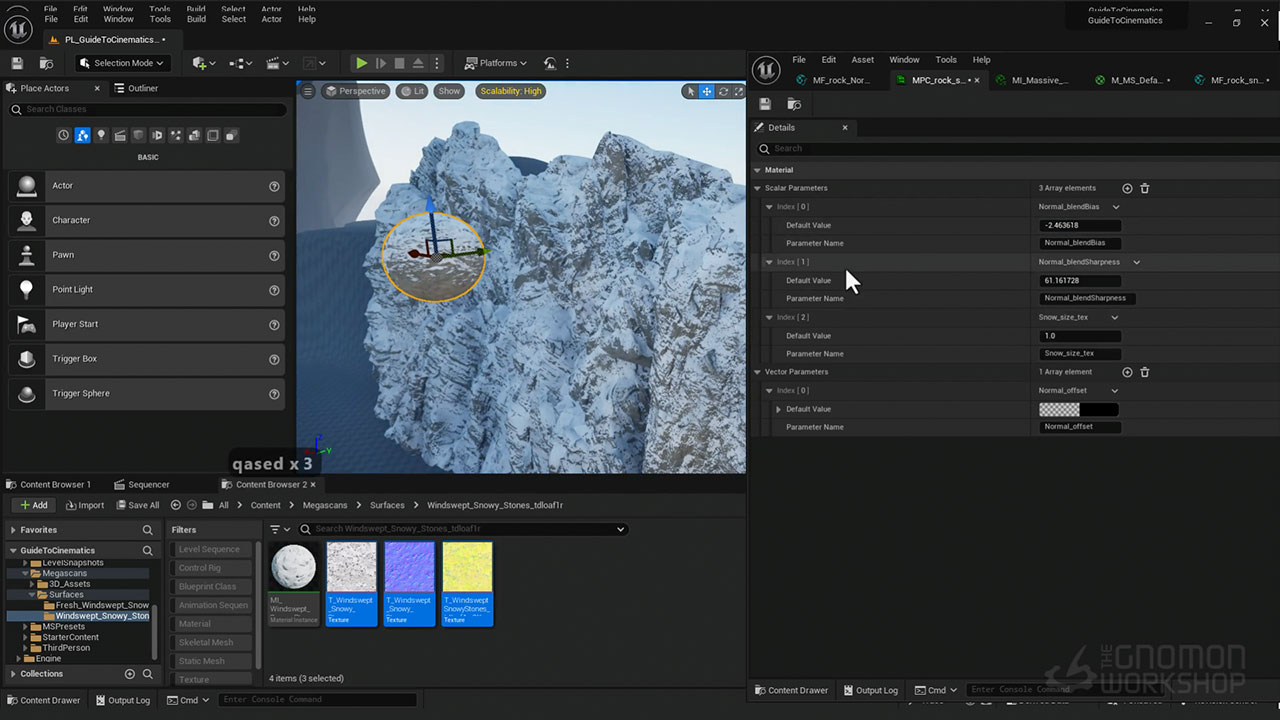The height and width of the screenshot is (720, 1280).
Task: Open the viewport hamburger options menu
Action: [308, 91]
